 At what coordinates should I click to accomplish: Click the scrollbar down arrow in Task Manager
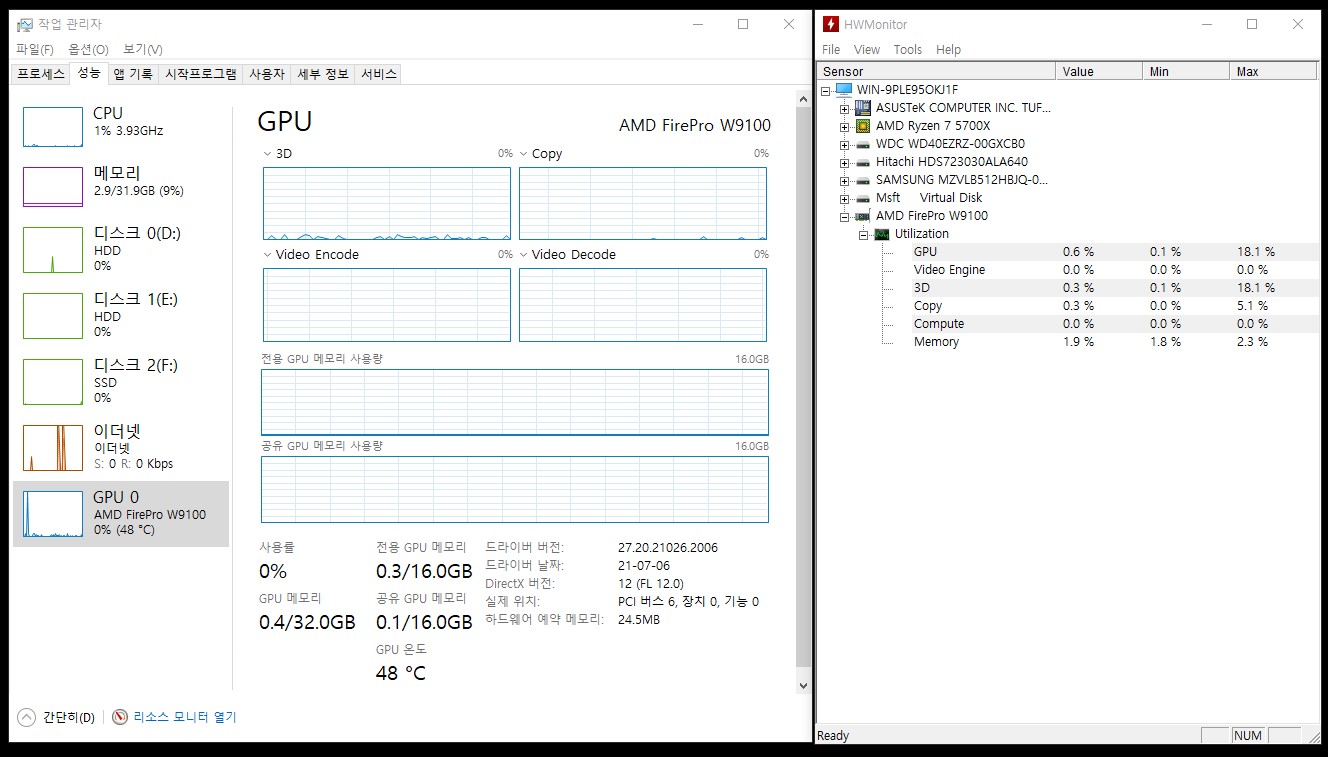pos(802,685)
